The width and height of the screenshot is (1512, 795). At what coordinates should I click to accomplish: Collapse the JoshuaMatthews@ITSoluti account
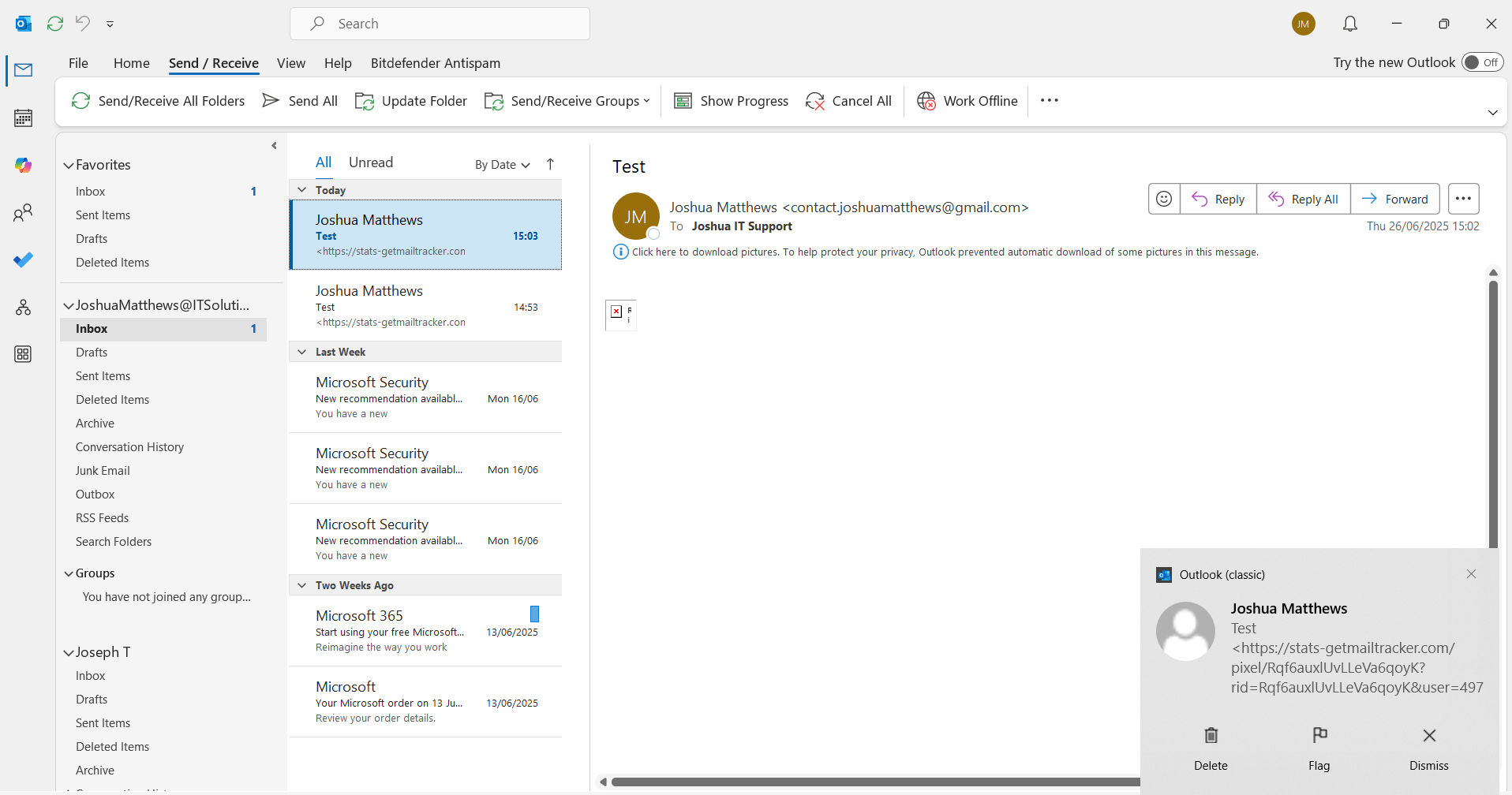tap(69, 306)
